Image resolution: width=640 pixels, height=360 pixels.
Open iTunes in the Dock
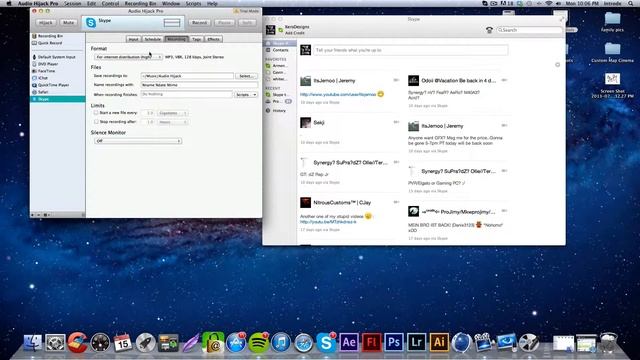point(281,342)
